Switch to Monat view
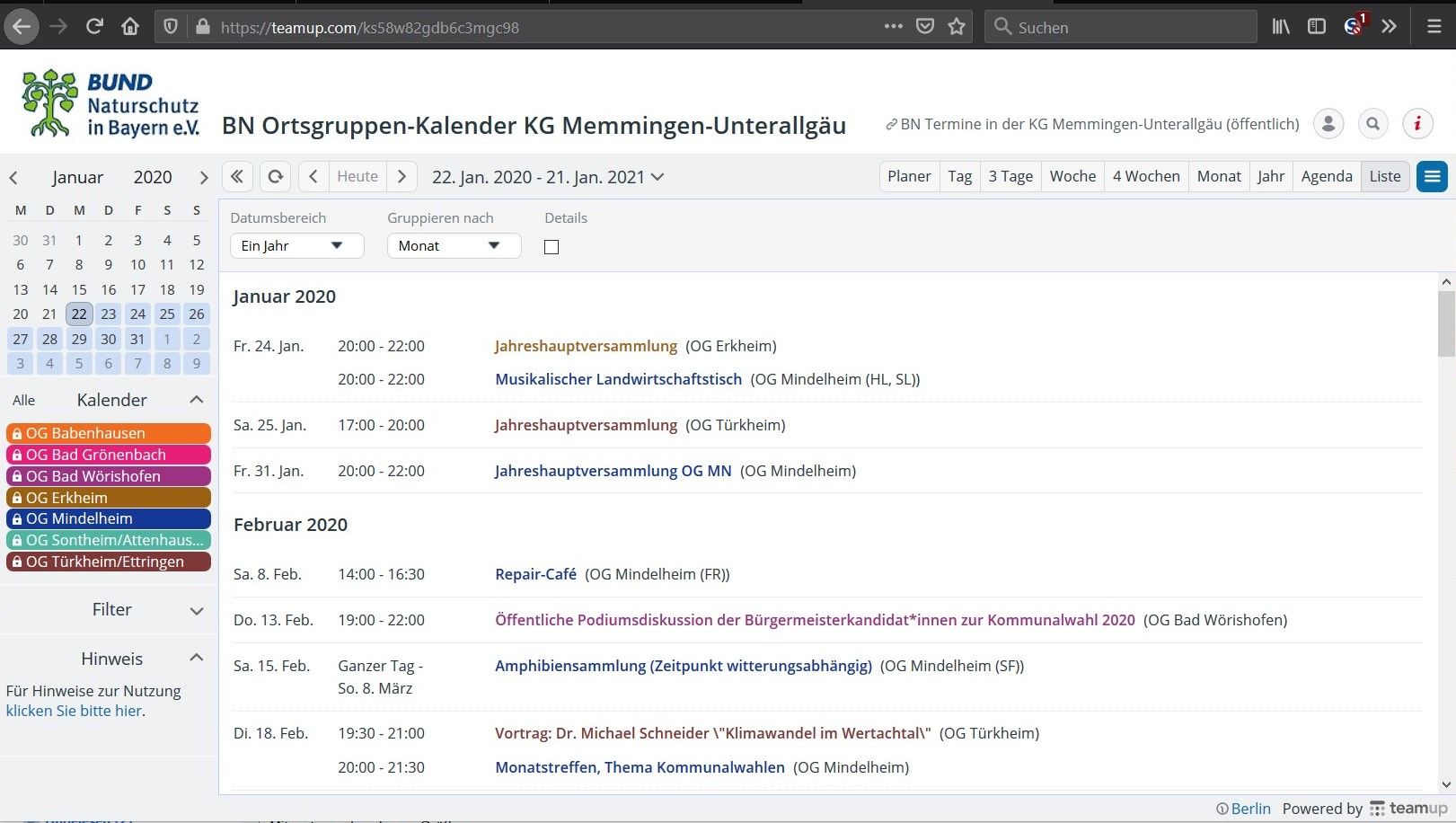Screen dimensions: 1456x823 [x=1219, y=177]
